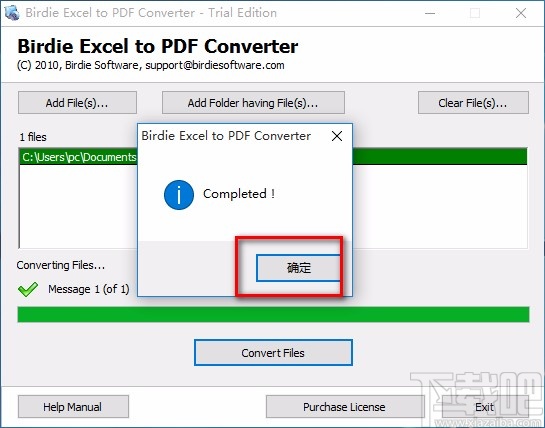
Task: Click Add Folder having File(s)... button
Action: tap(253, 103)
